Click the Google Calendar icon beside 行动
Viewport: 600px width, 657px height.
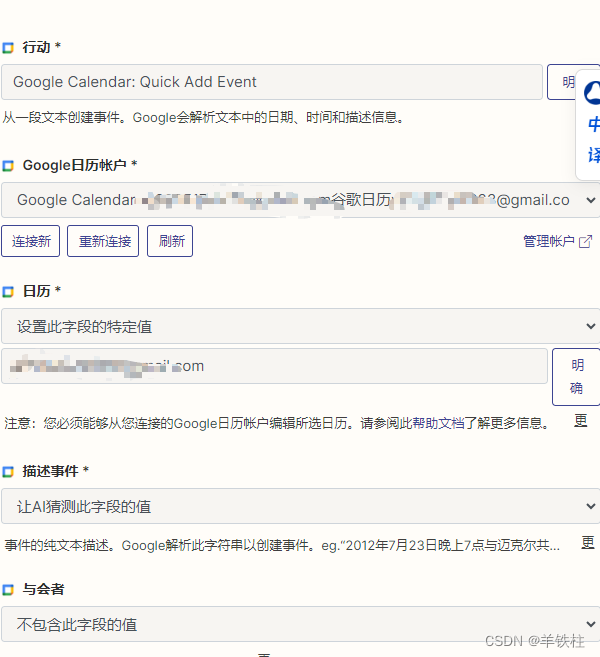click(8, 48)
